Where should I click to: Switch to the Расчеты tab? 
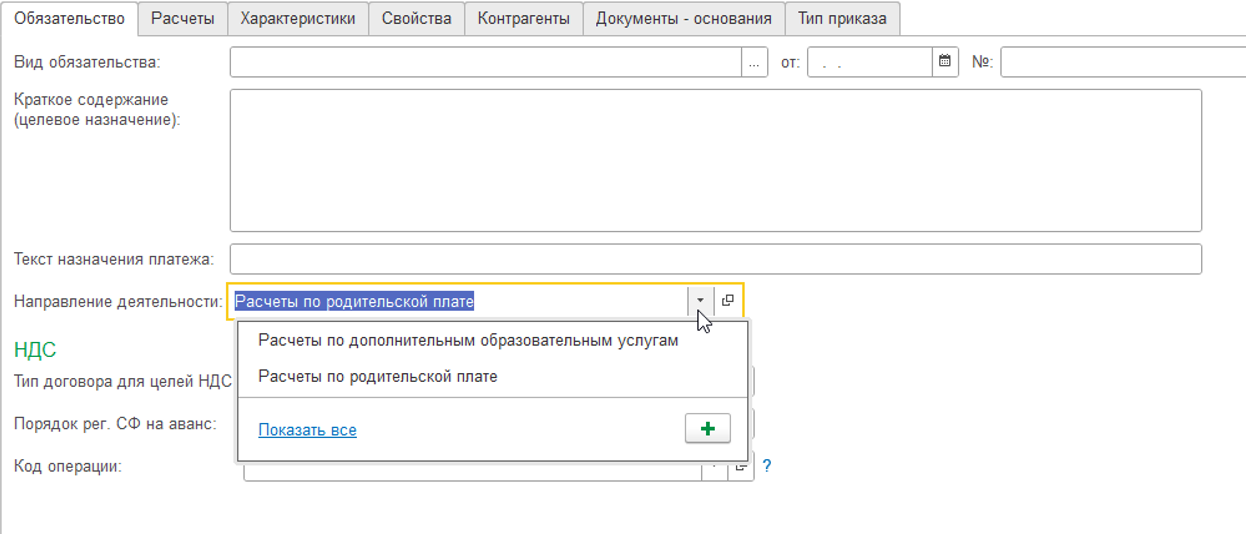[182, 18]
